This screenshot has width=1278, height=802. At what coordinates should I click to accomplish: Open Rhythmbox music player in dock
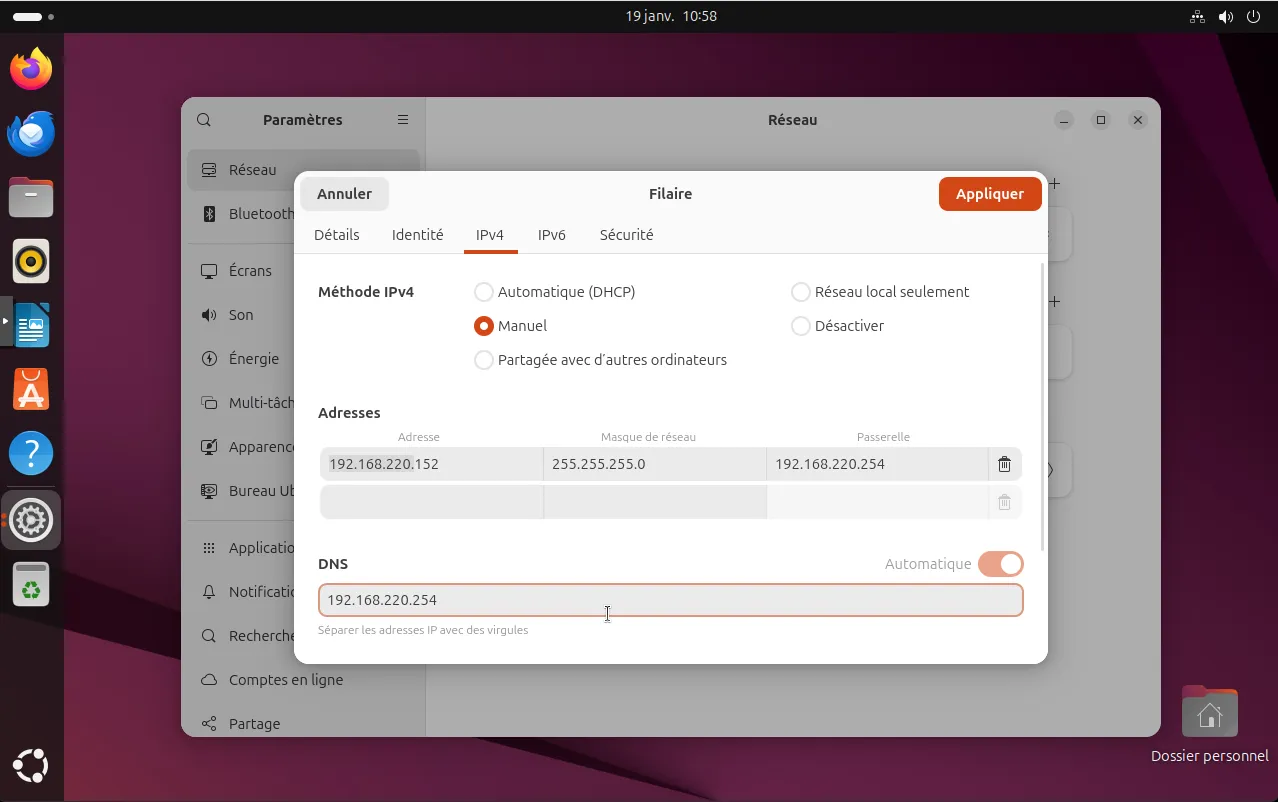[31, 262]
